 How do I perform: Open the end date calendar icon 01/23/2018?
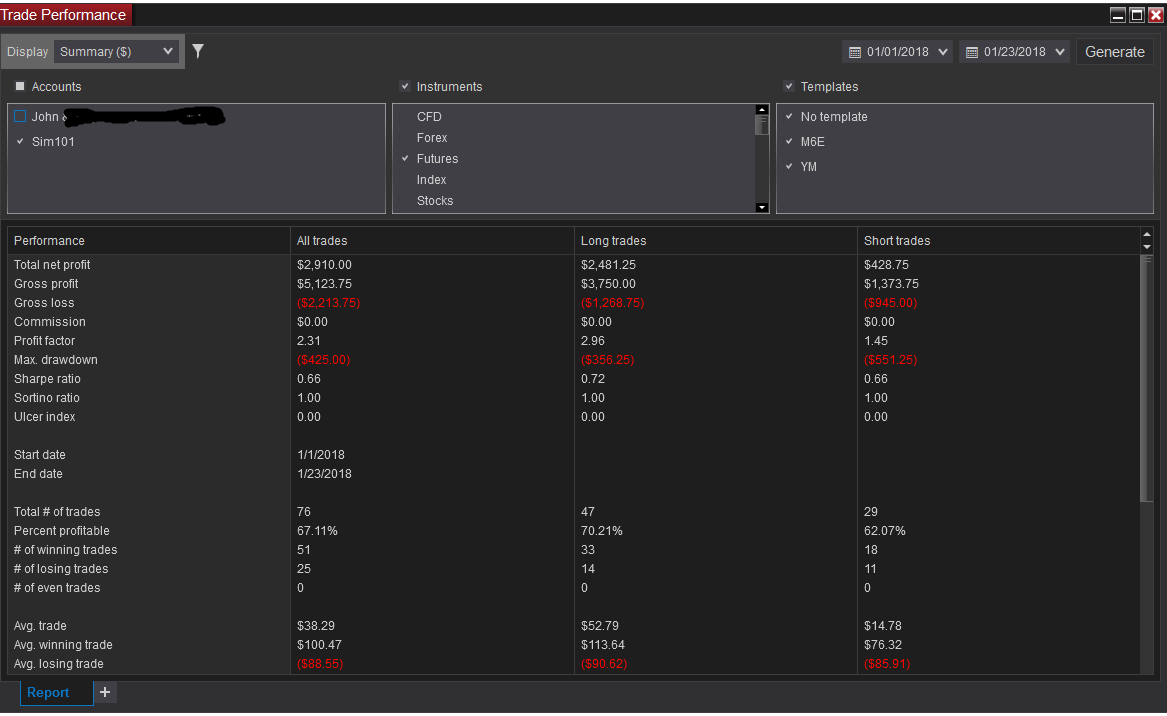(x=971, y=52)
